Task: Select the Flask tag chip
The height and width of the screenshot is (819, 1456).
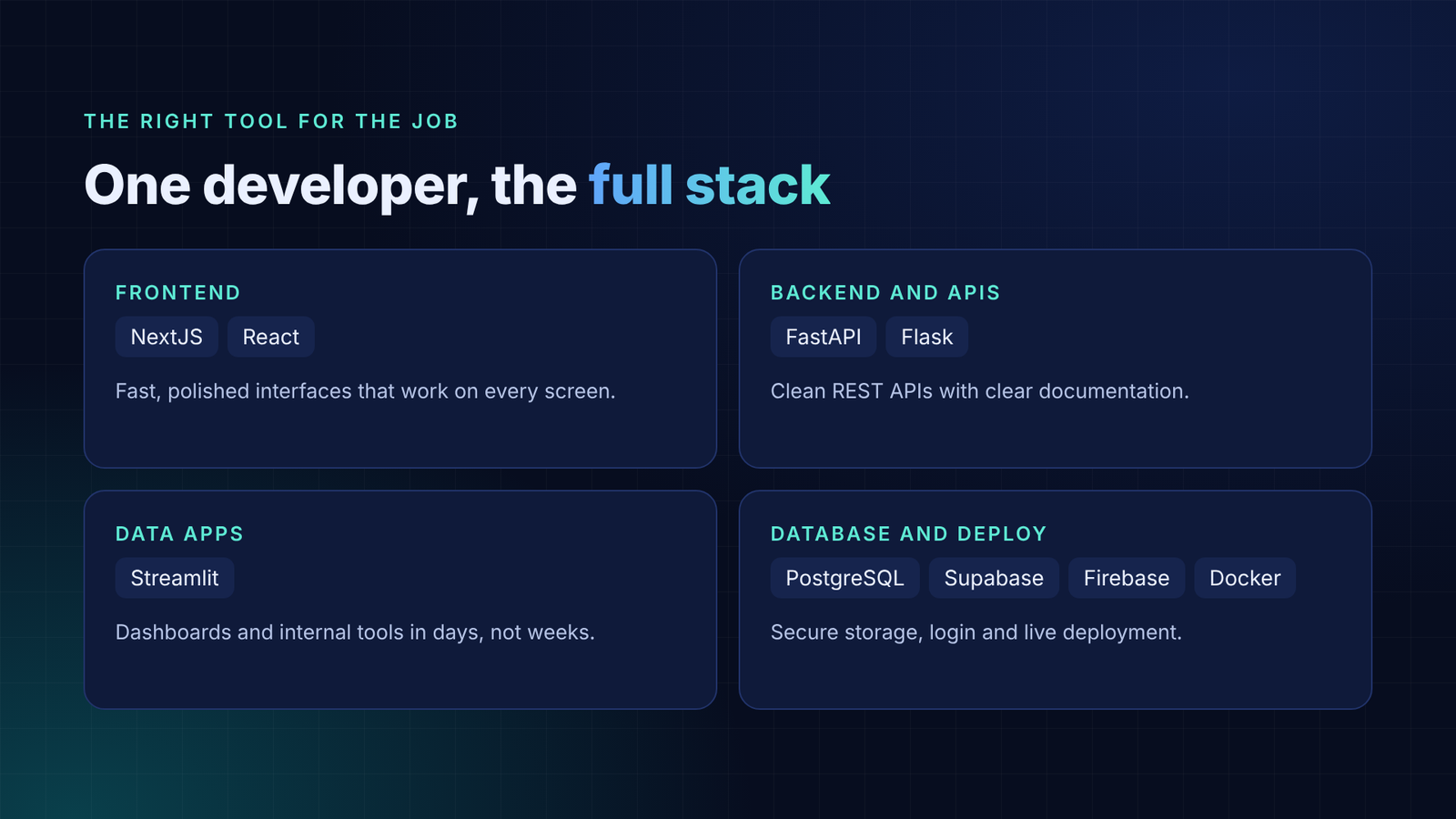Action: tap(926, 337)
